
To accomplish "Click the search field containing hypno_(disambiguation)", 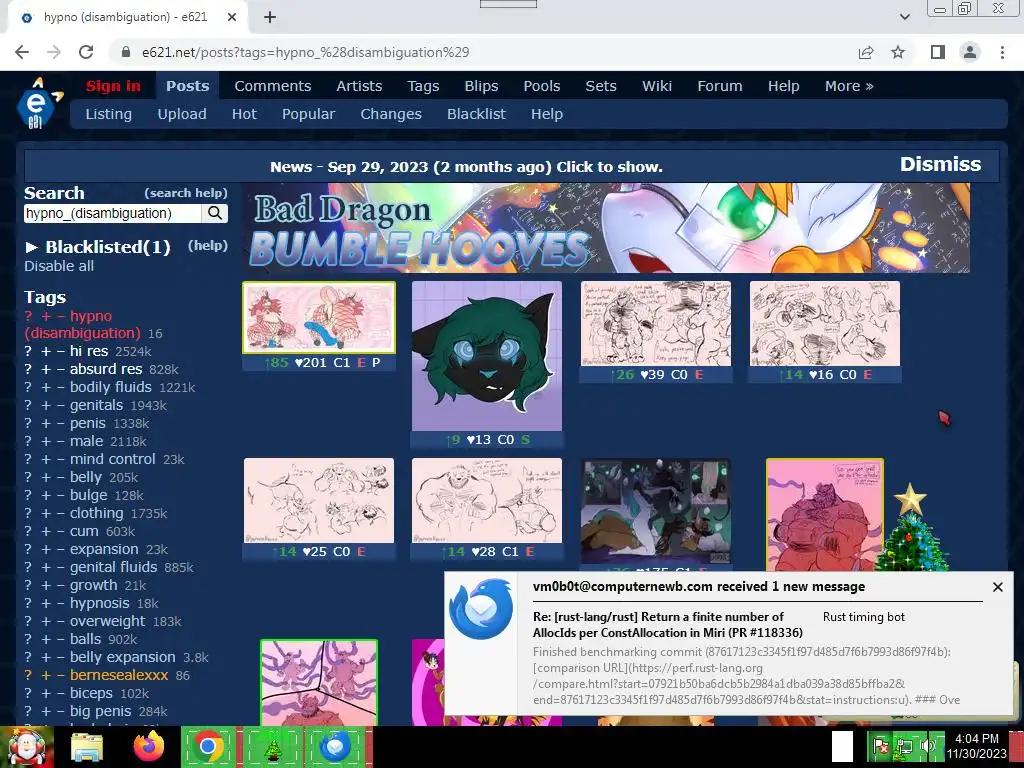I will point(113,214).
